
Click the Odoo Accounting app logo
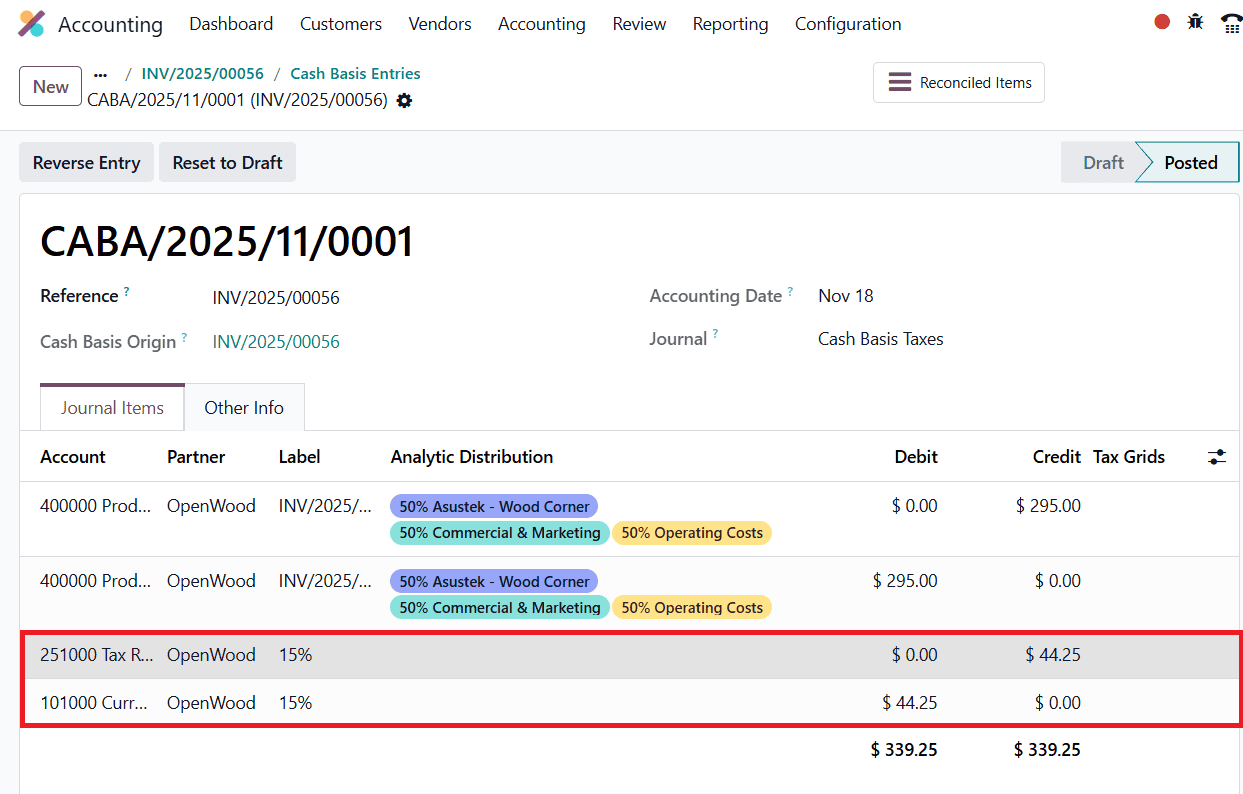point(32,23)
